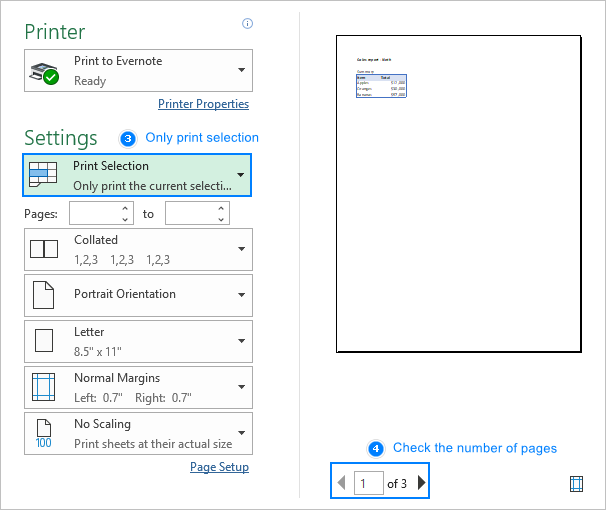Click the Portrait Orientation page icon
Viewport: 606px width, 510px height.
point(44,295)
